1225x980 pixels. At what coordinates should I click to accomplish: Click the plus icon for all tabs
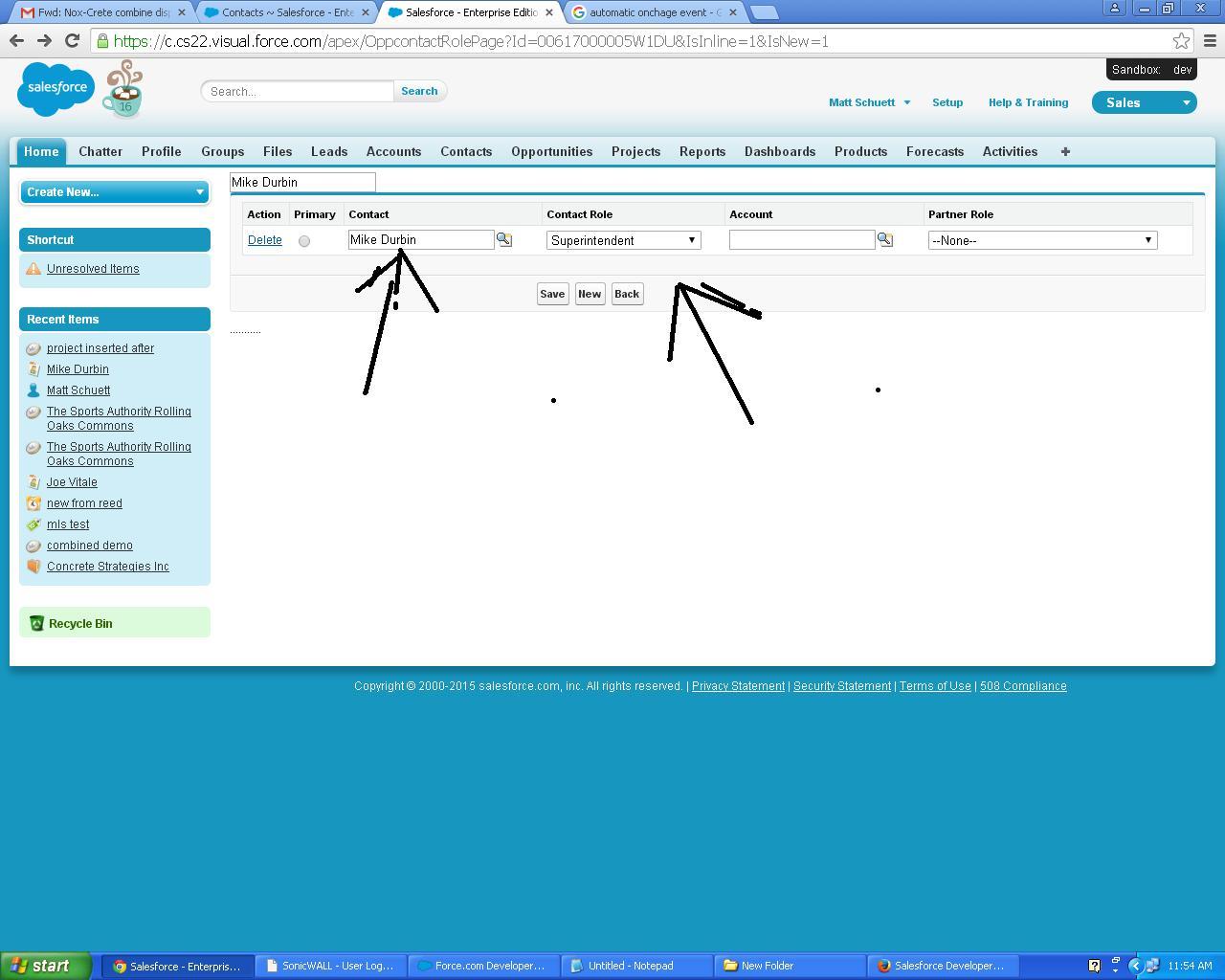(x=1065, y=151)
